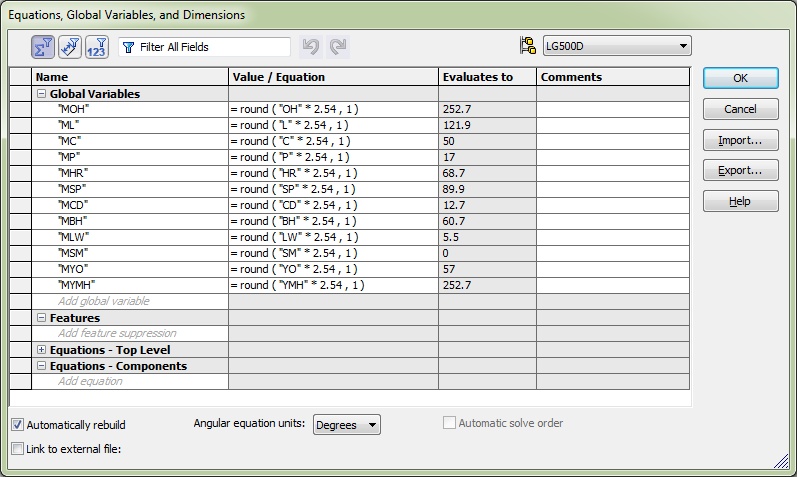Click the Add global variable cell

click(130, 301)
